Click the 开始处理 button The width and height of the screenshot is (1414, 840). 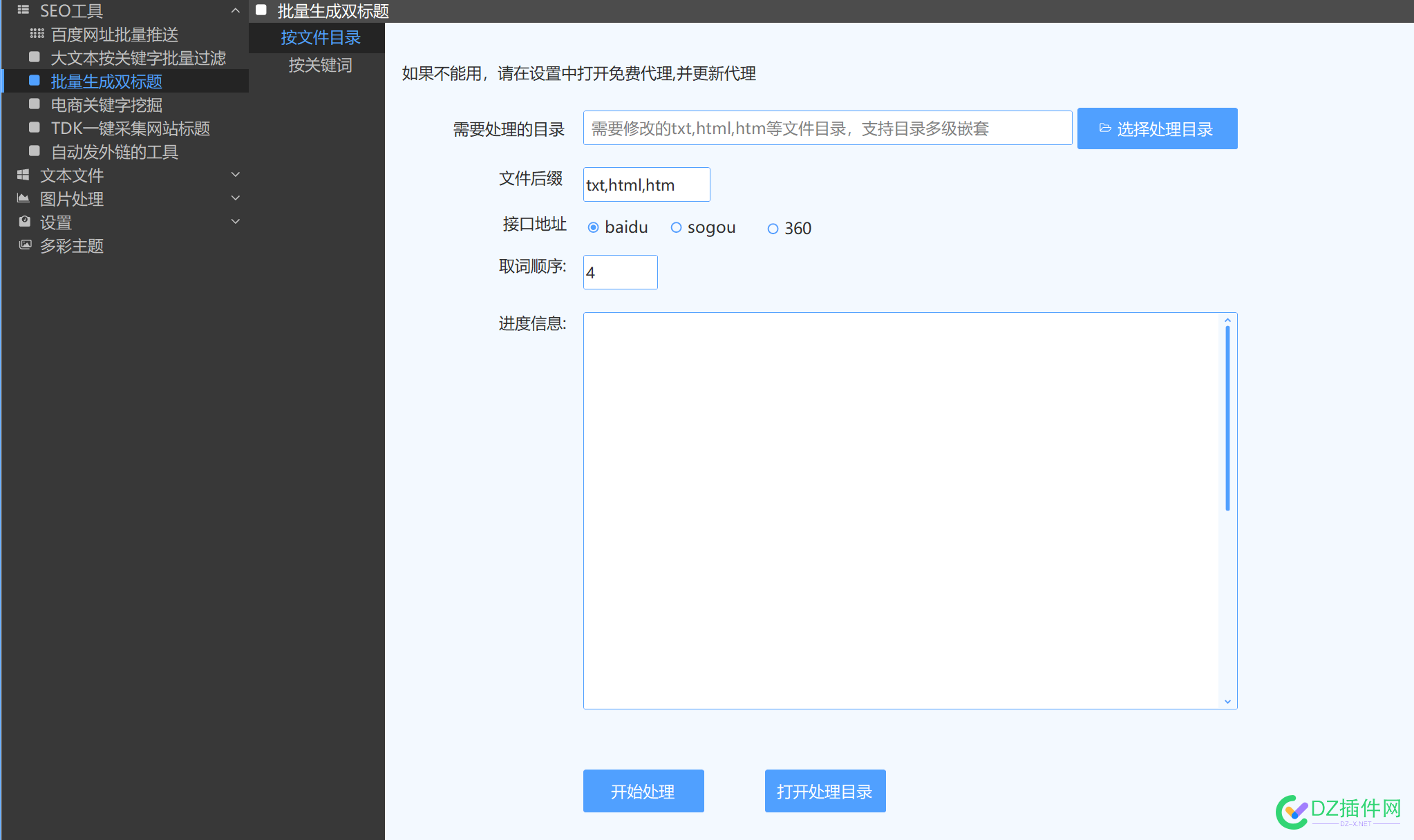(x=643, y=791)
